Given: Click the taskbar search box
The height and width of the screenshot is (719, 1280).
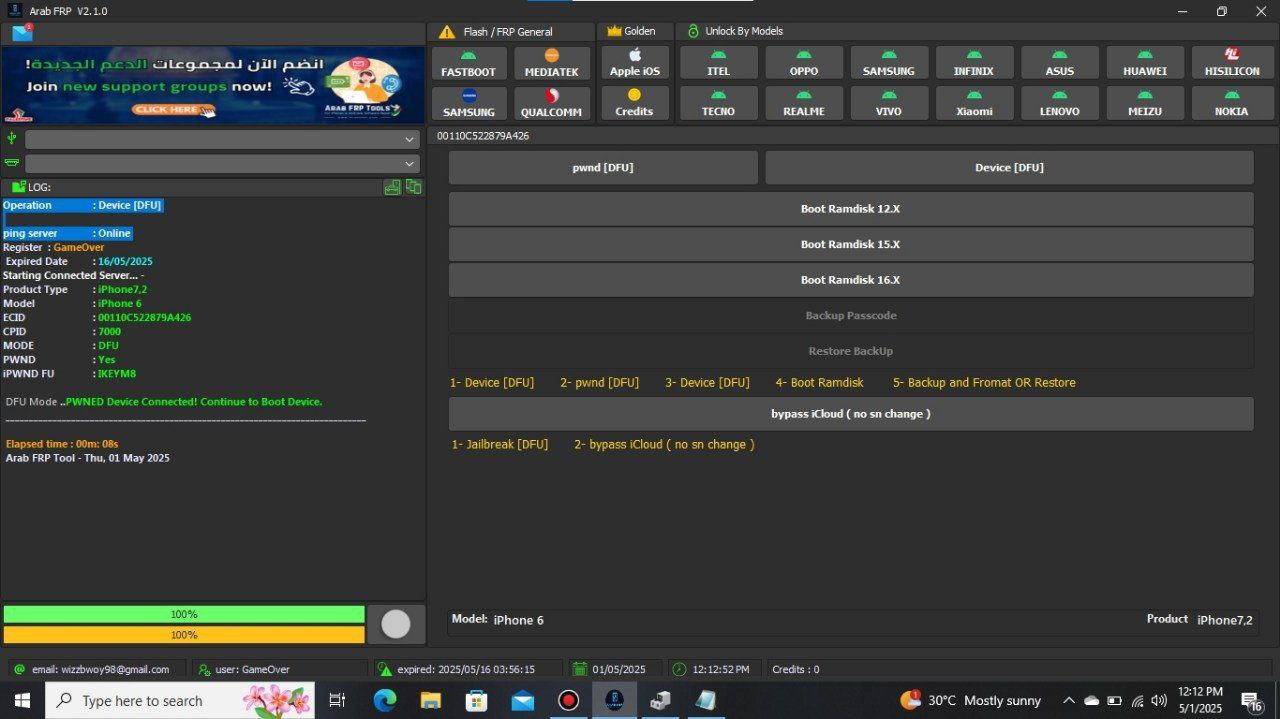Looking at the screenshot, I should 180,700.
